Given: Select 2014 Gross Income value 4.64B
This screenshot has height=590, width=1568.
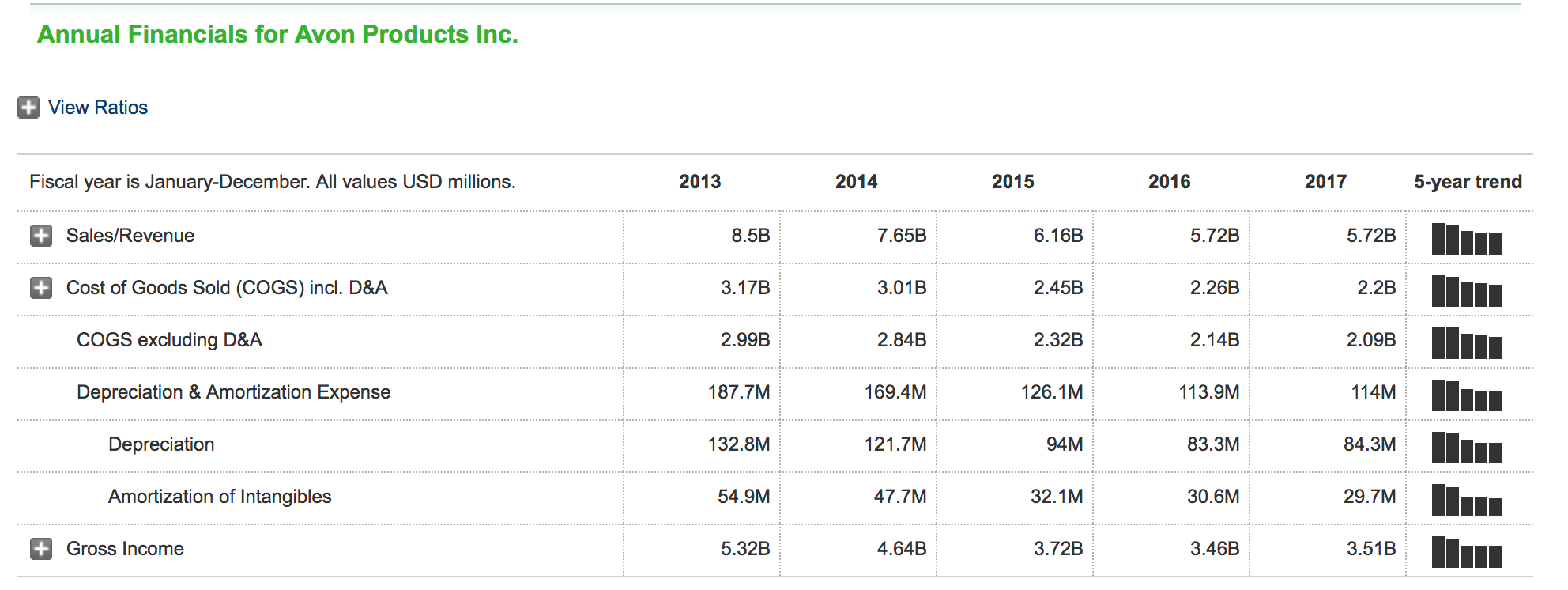Looking at the screenshot, I should click(902, 549).
